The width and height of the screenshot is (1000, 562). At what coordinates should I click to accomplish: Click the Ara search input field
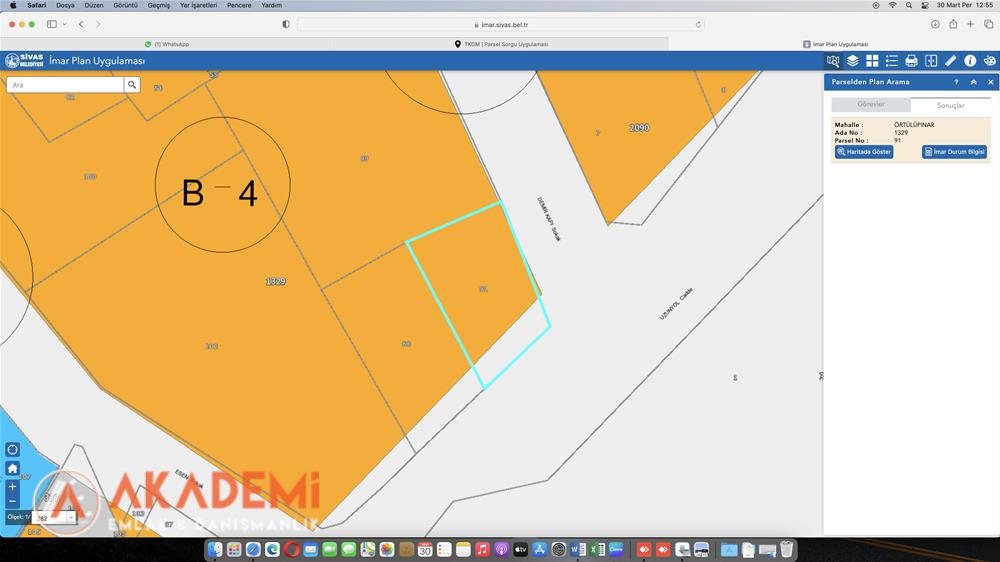coord(65,85)
